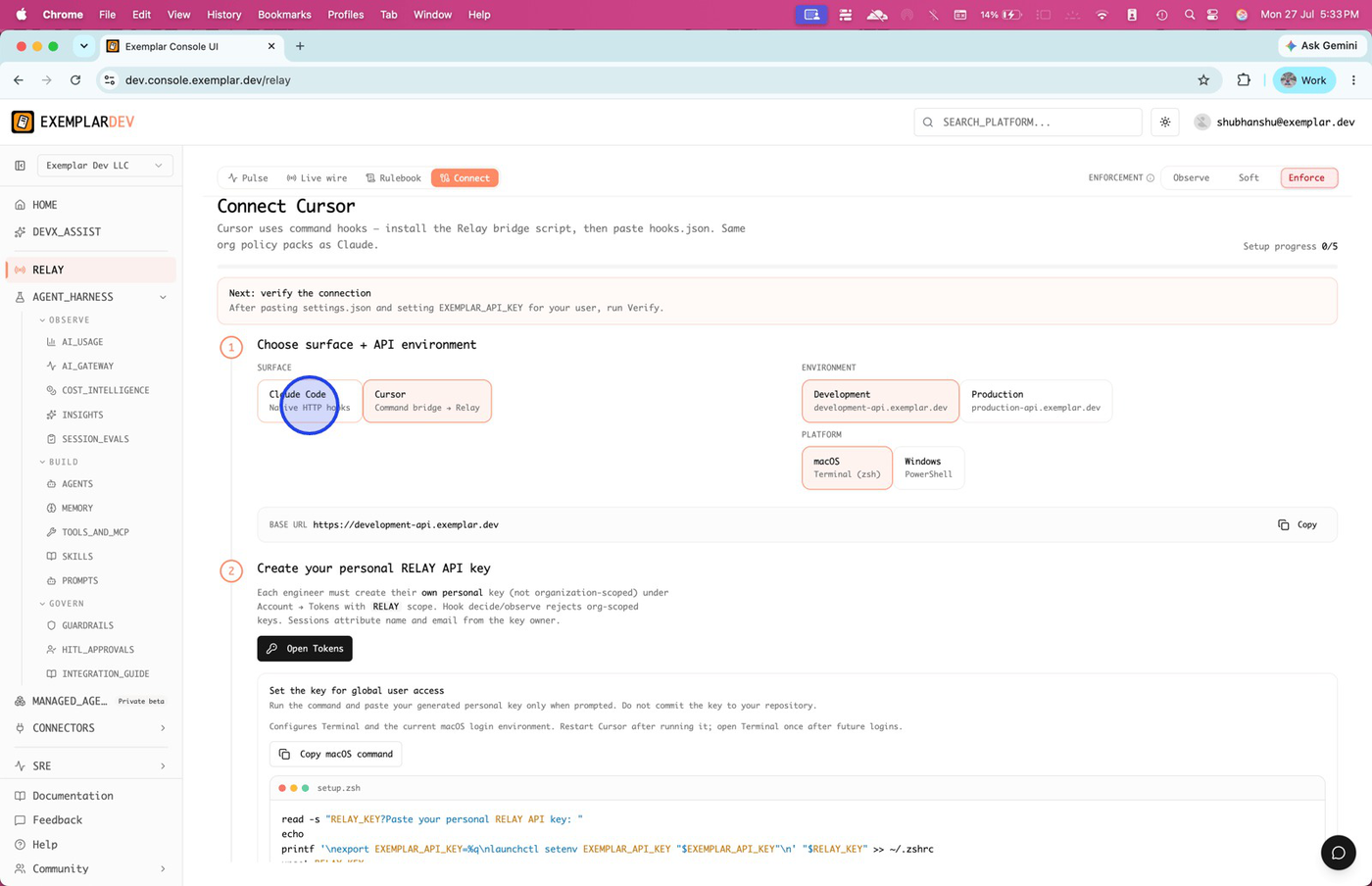Click the Open Tokens button
The width and height of the screenshot is (1372, 886).
click(305, 649)
